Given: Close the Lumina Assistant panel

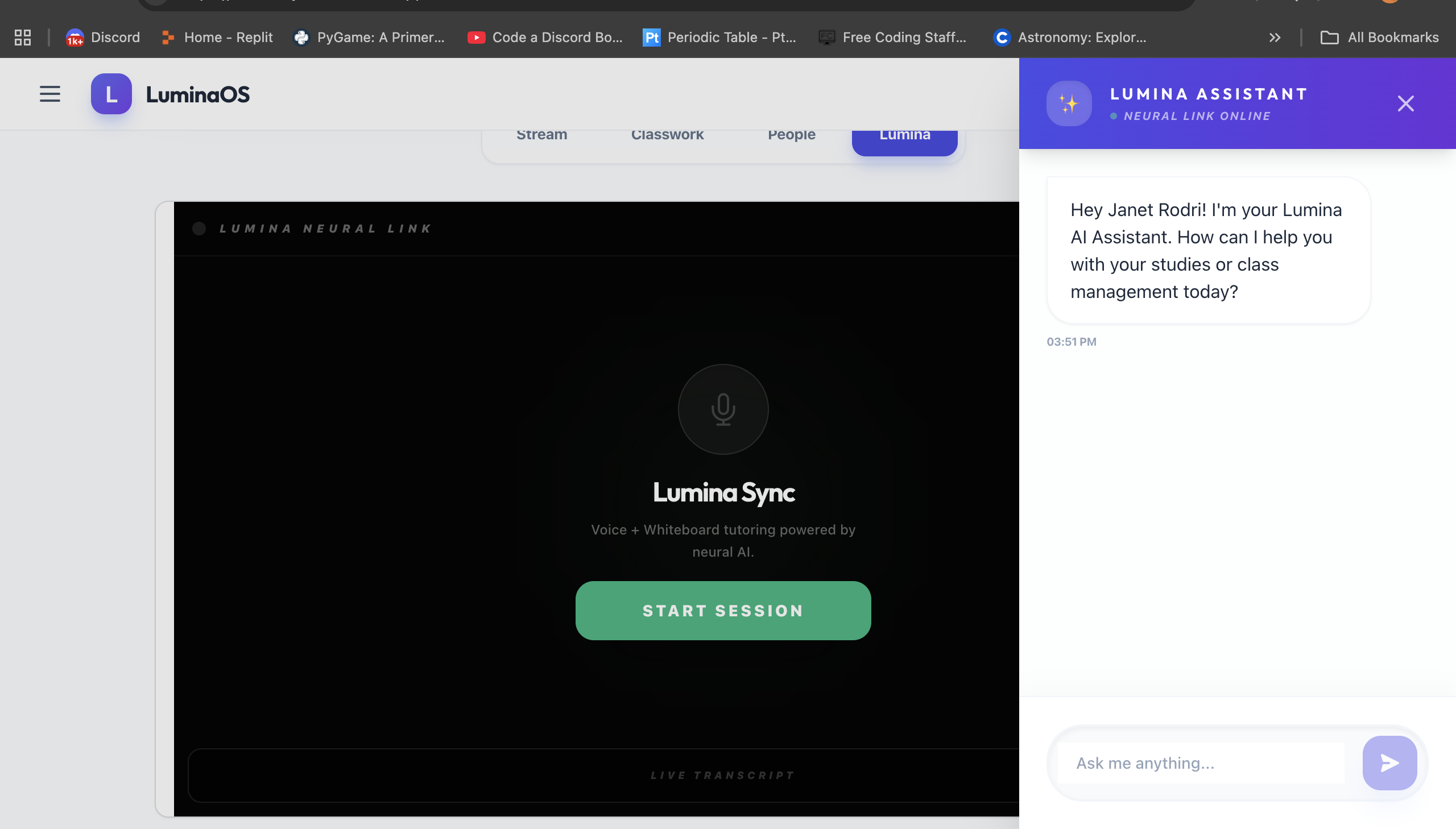Looking at the screenshot, I should 1405,103.
